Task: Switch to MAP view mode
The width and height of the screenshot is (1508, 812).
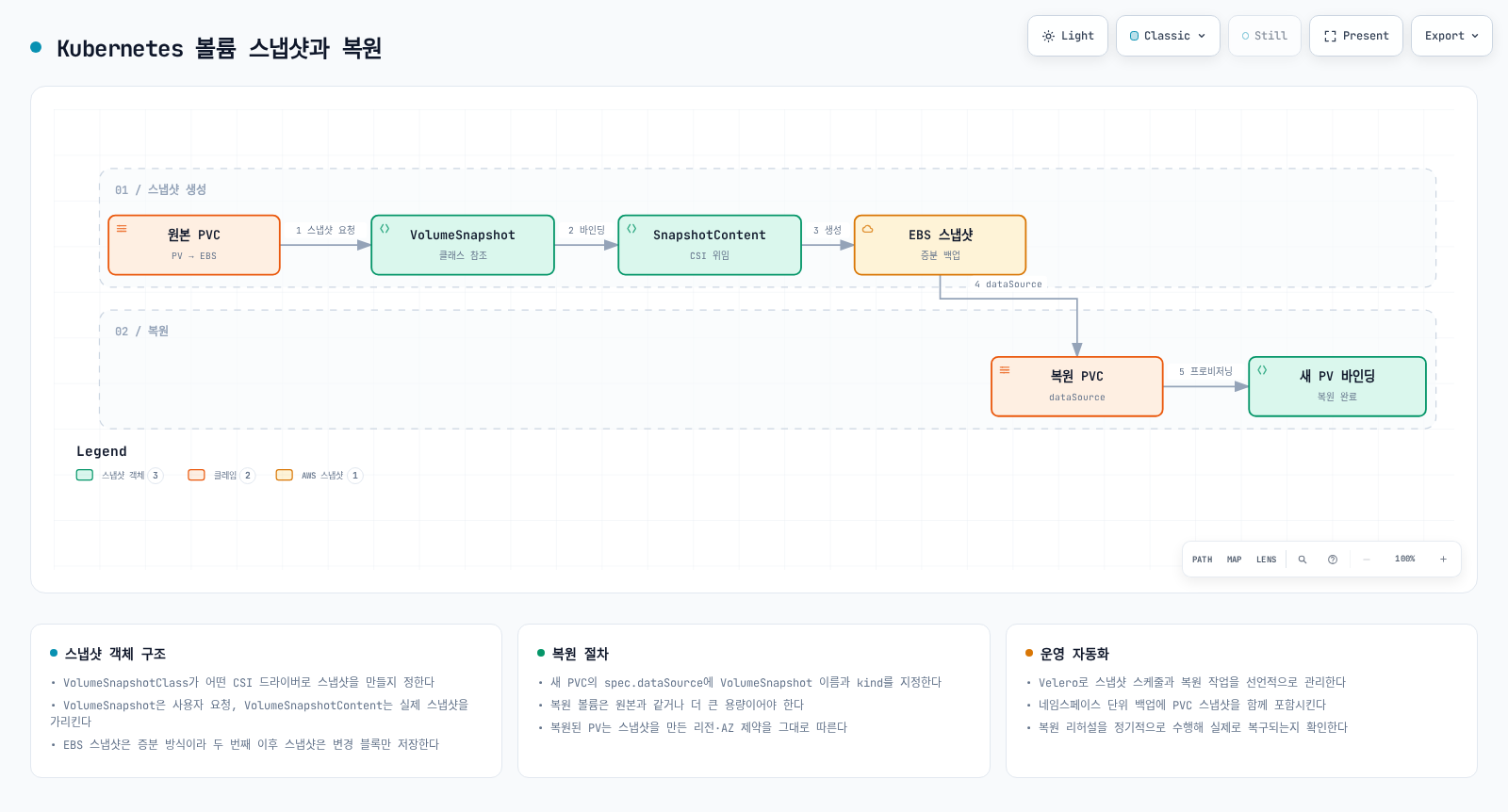Action: point(1234,560)
